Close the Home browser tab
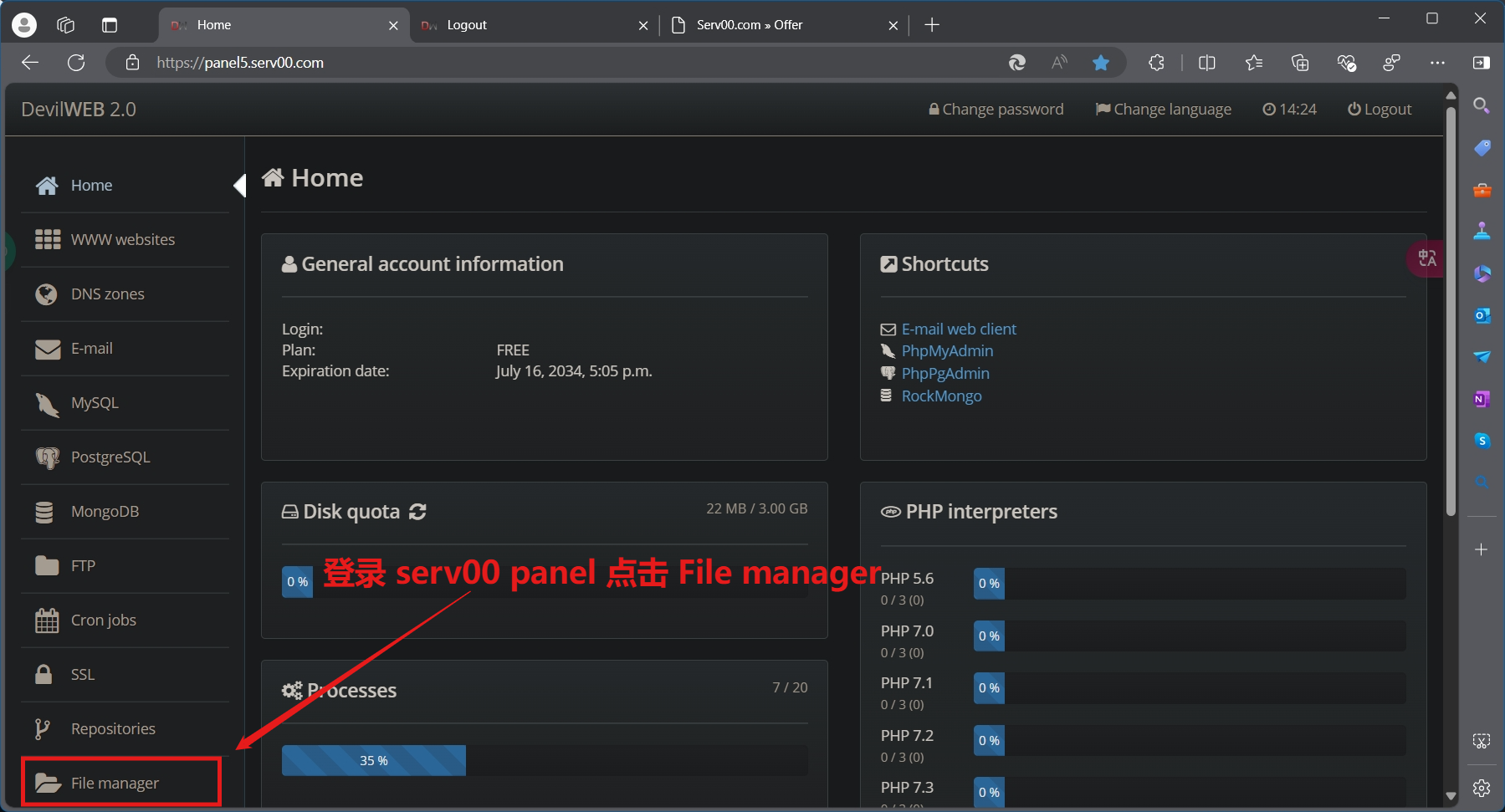 point(393,25)
